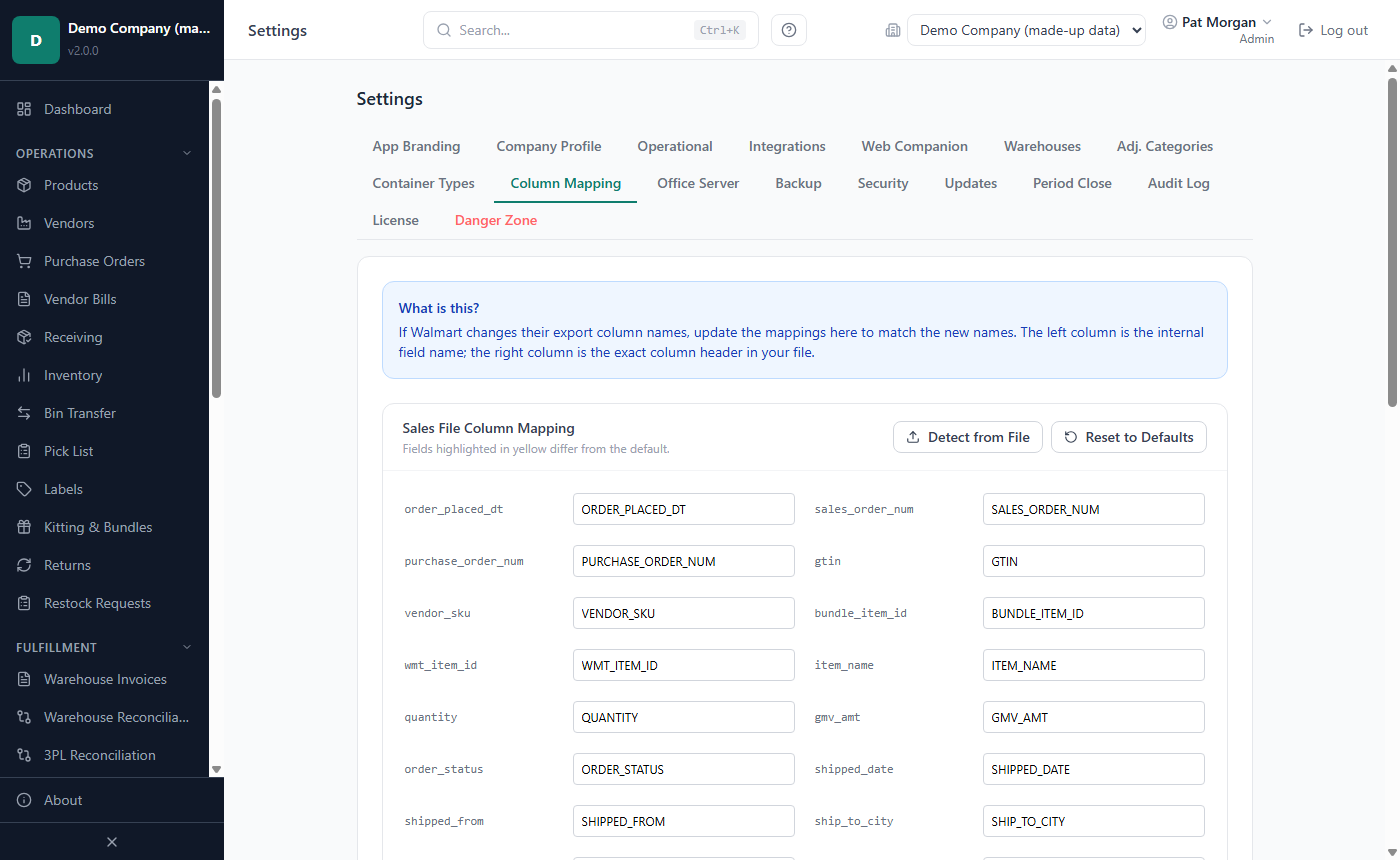
Task: Click the Purchase Orders cart icon
Action: (x=24, y=261)
